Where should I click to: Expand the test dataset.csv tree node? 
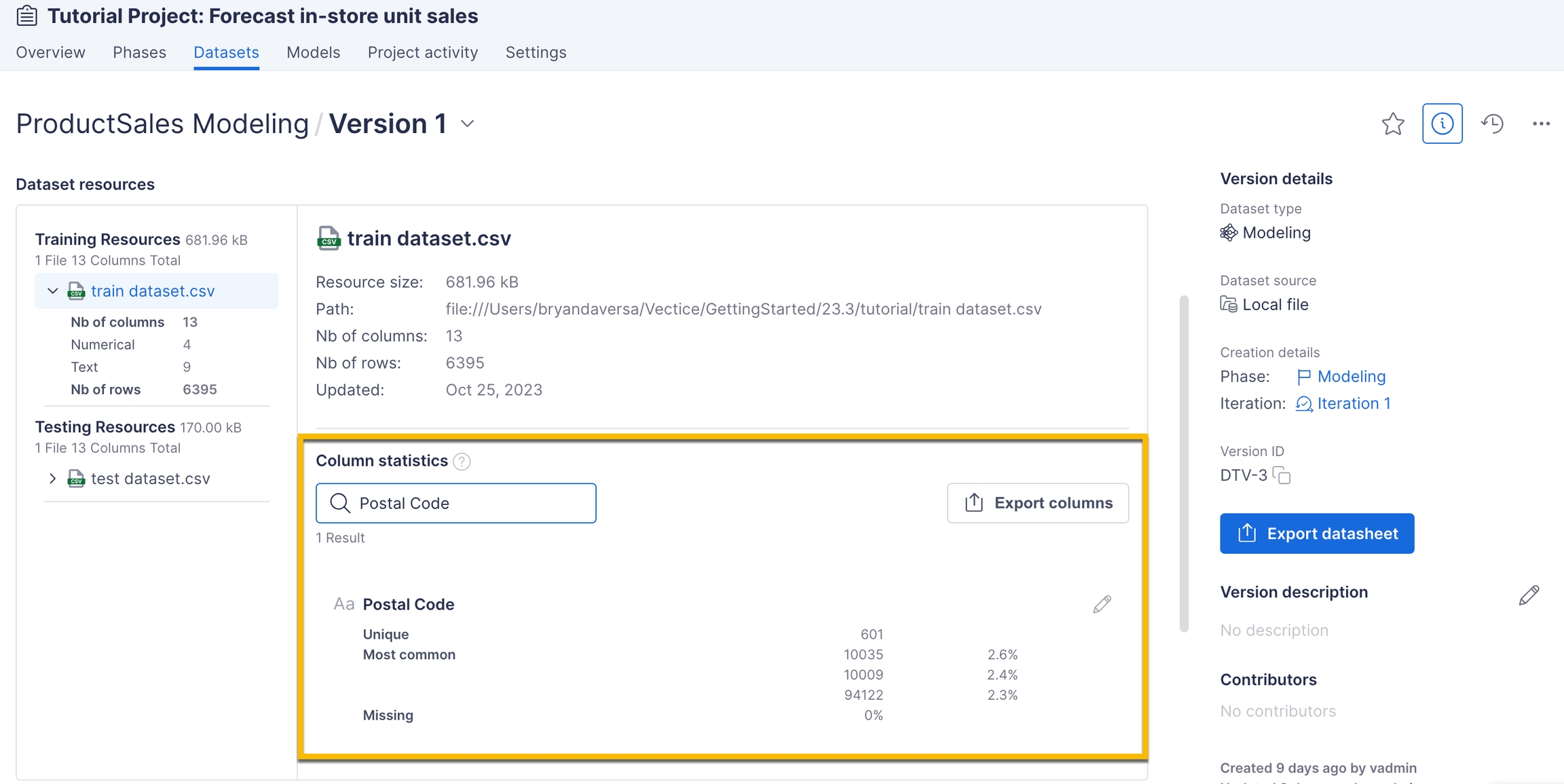click(53, 479)
